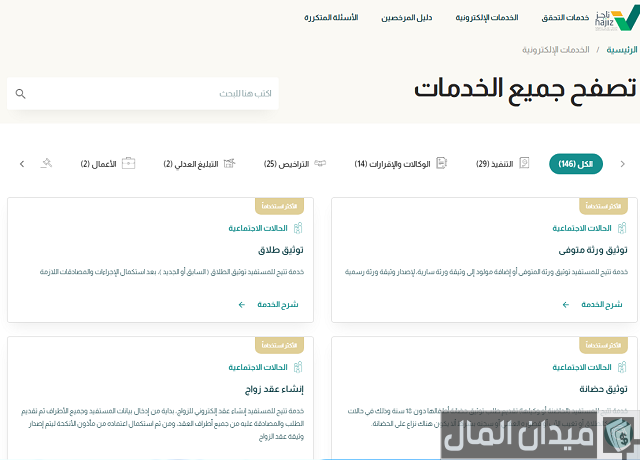Viewport: 640px width, 460px height.
Task: Click the توثيق حضانة title
Action: pos(603,389)
